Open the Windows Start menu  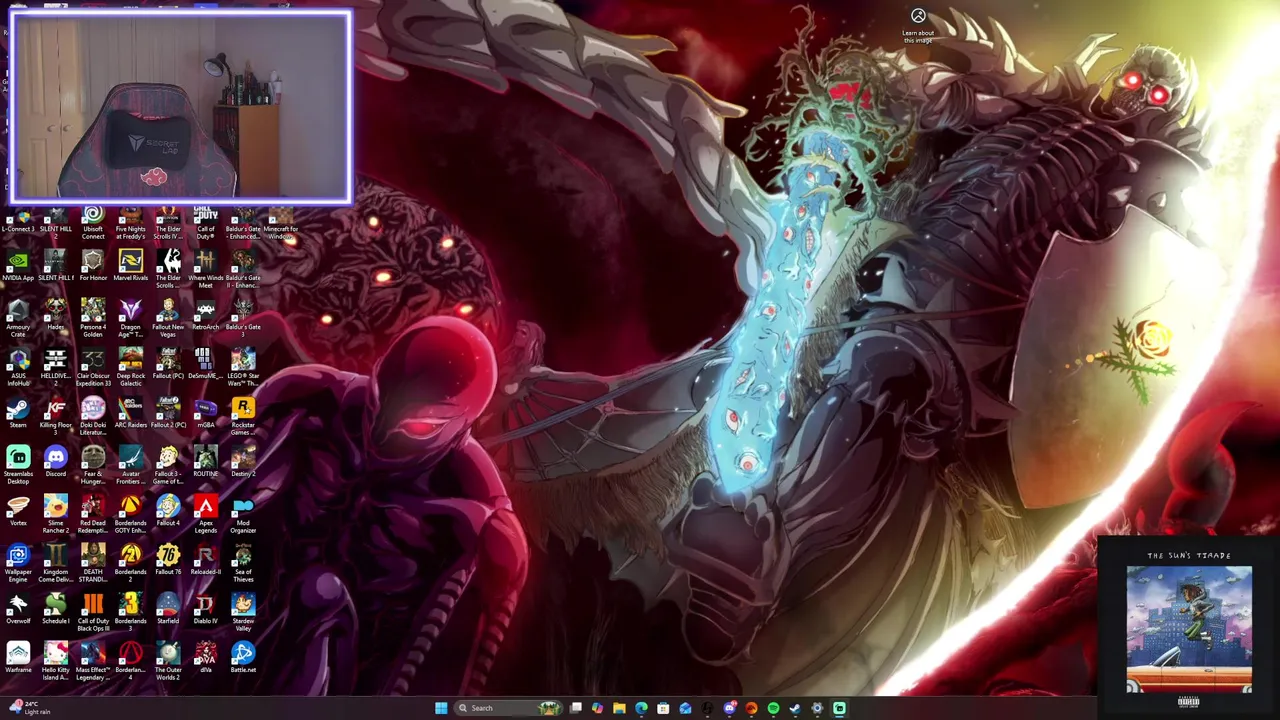pyautogui.click(x=441, y=708)
